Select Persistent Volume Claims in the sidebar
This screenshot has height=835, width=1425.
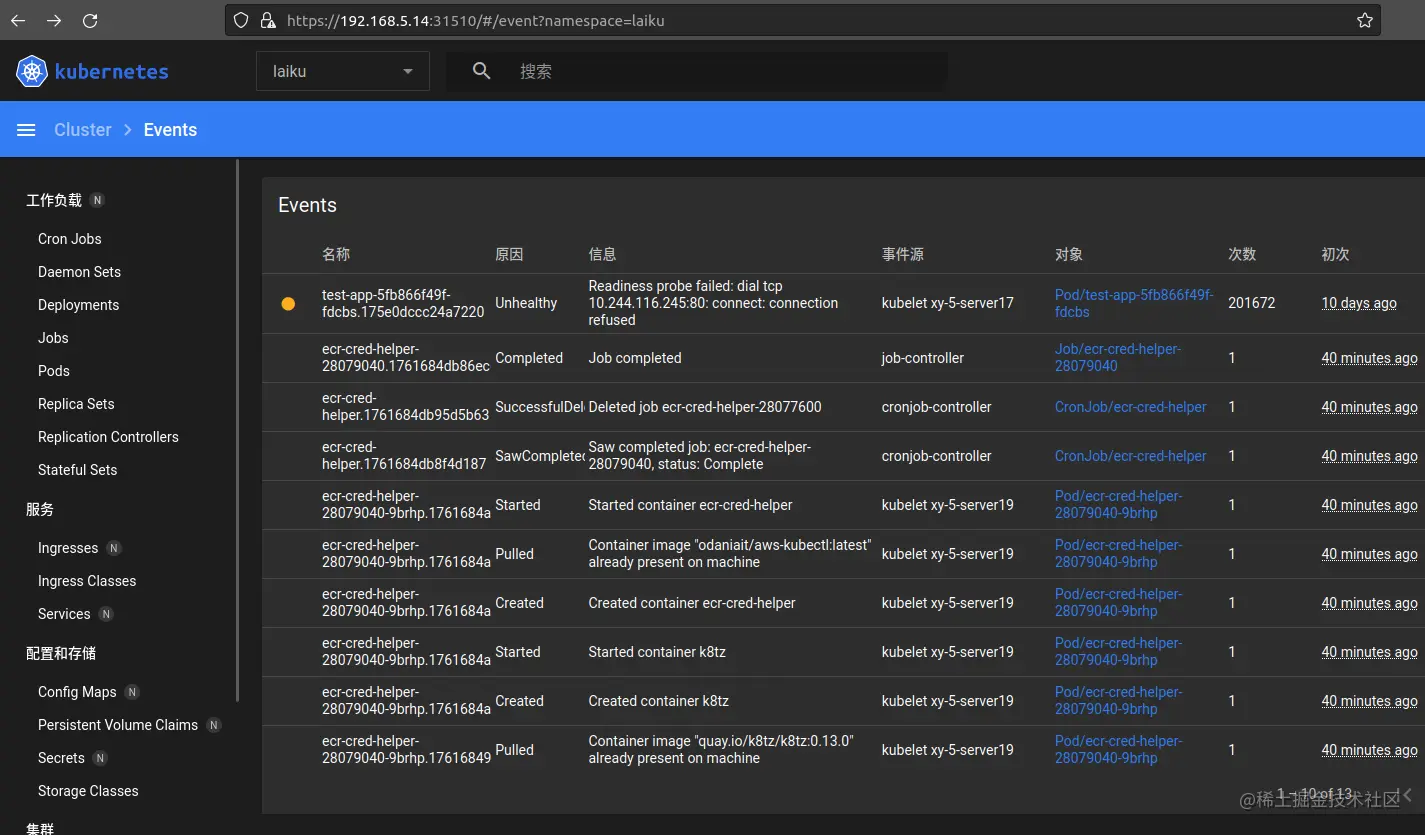coord(118,725)
